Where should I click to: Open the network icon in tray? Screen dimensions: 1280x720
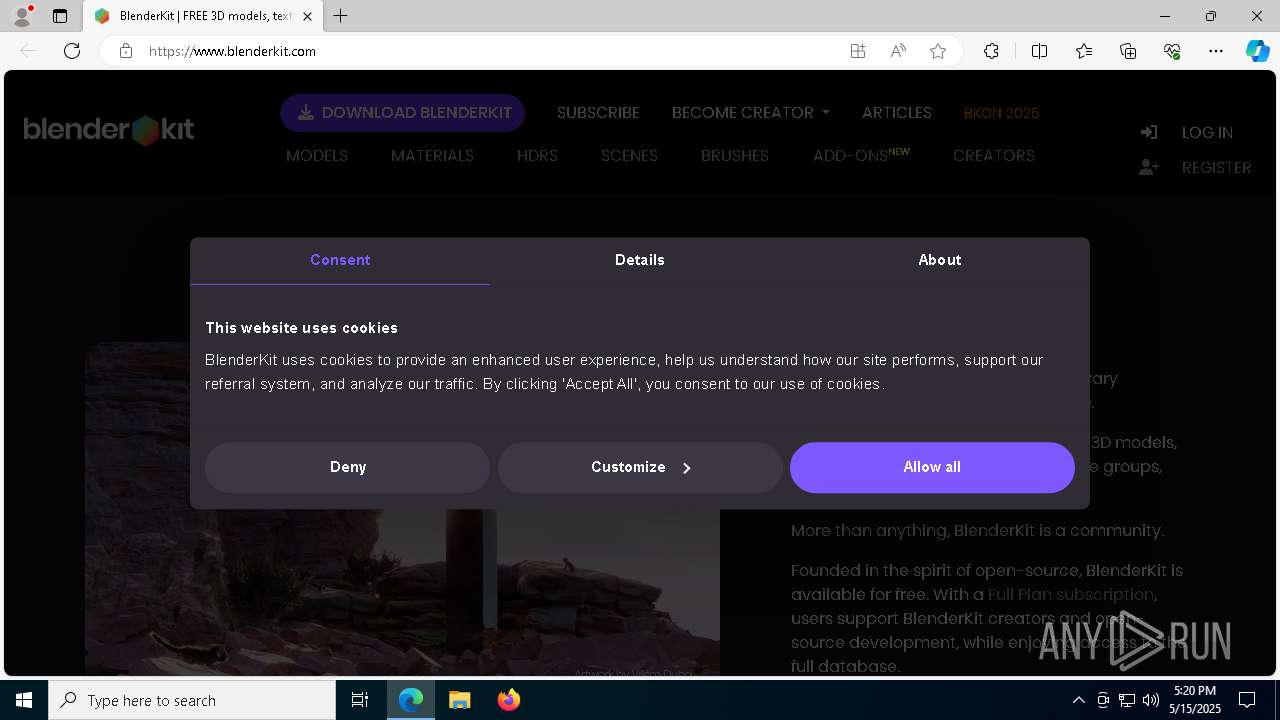coord(1127,700)
